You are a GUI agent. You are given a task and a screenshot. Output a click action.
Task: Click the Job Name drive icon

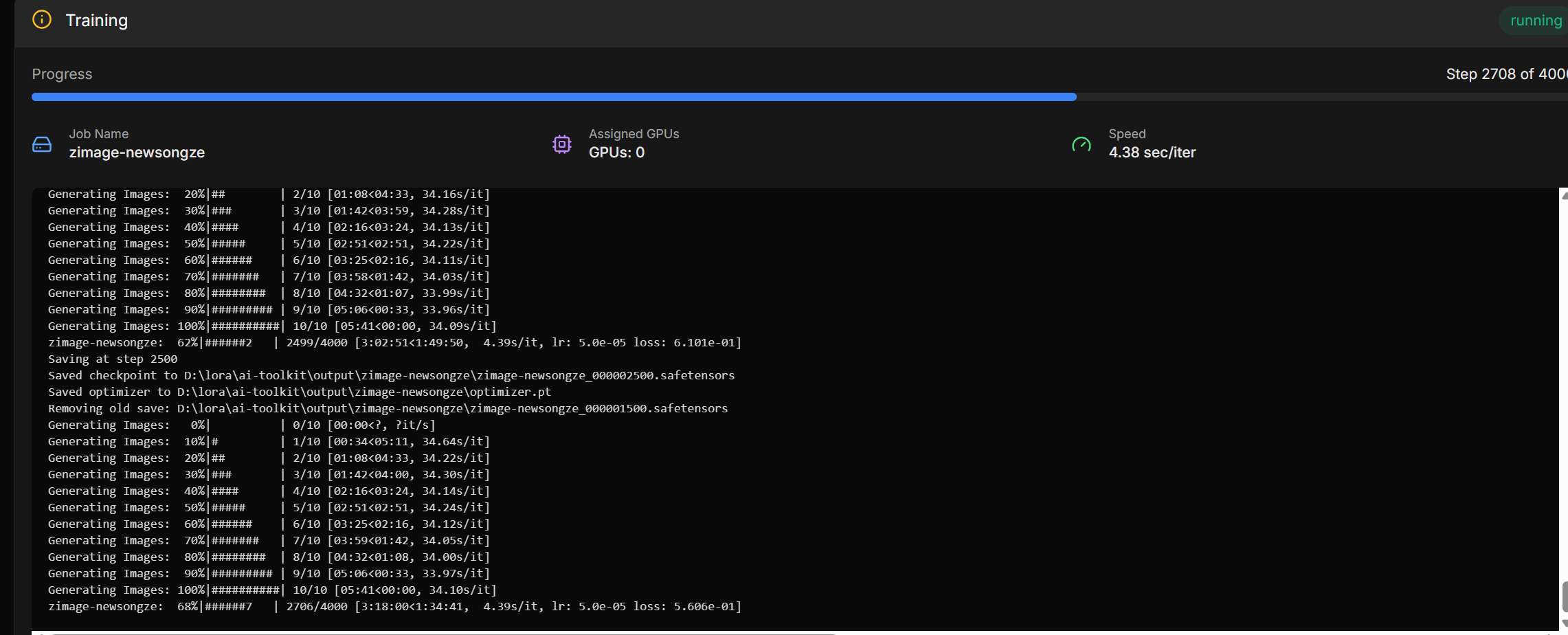42,144
